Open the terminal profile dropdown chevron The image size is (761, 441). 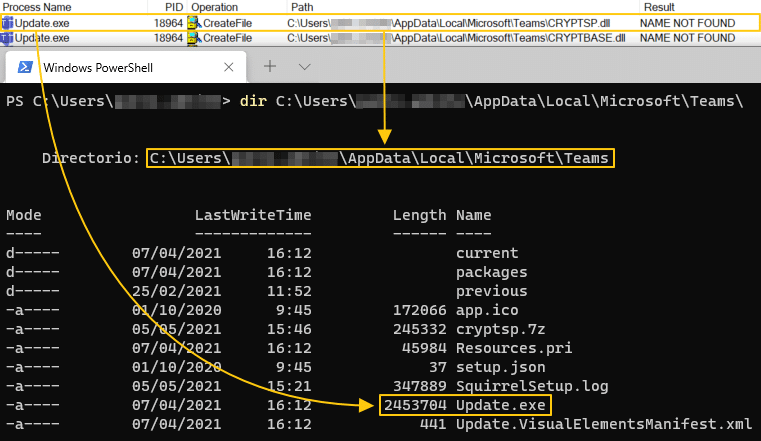pyautogui.click(x=304, y=67)
